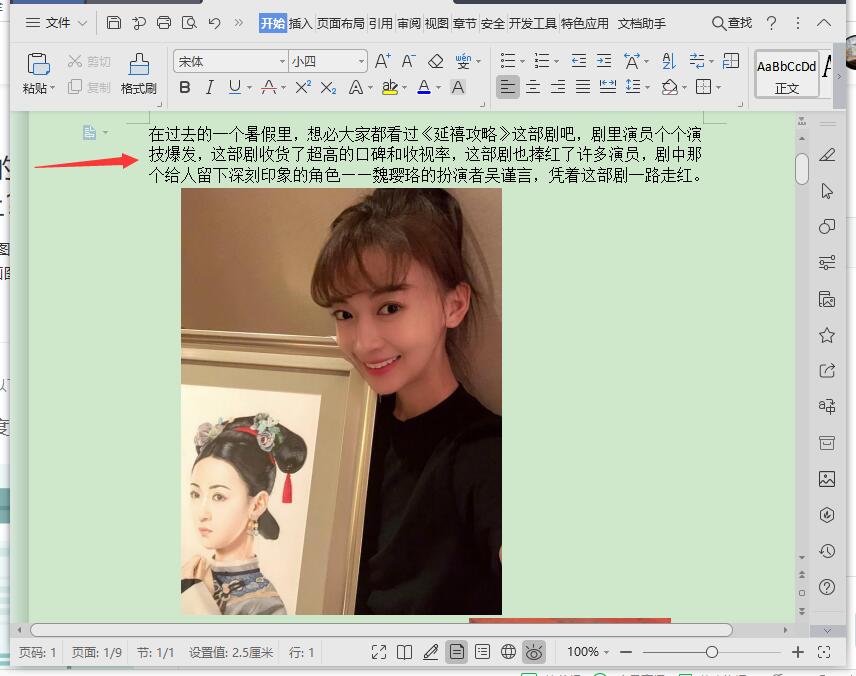The width and height of the screenshot is (856, 676).
Task: Switch to the 插入 tab
Action: point(300,23)
